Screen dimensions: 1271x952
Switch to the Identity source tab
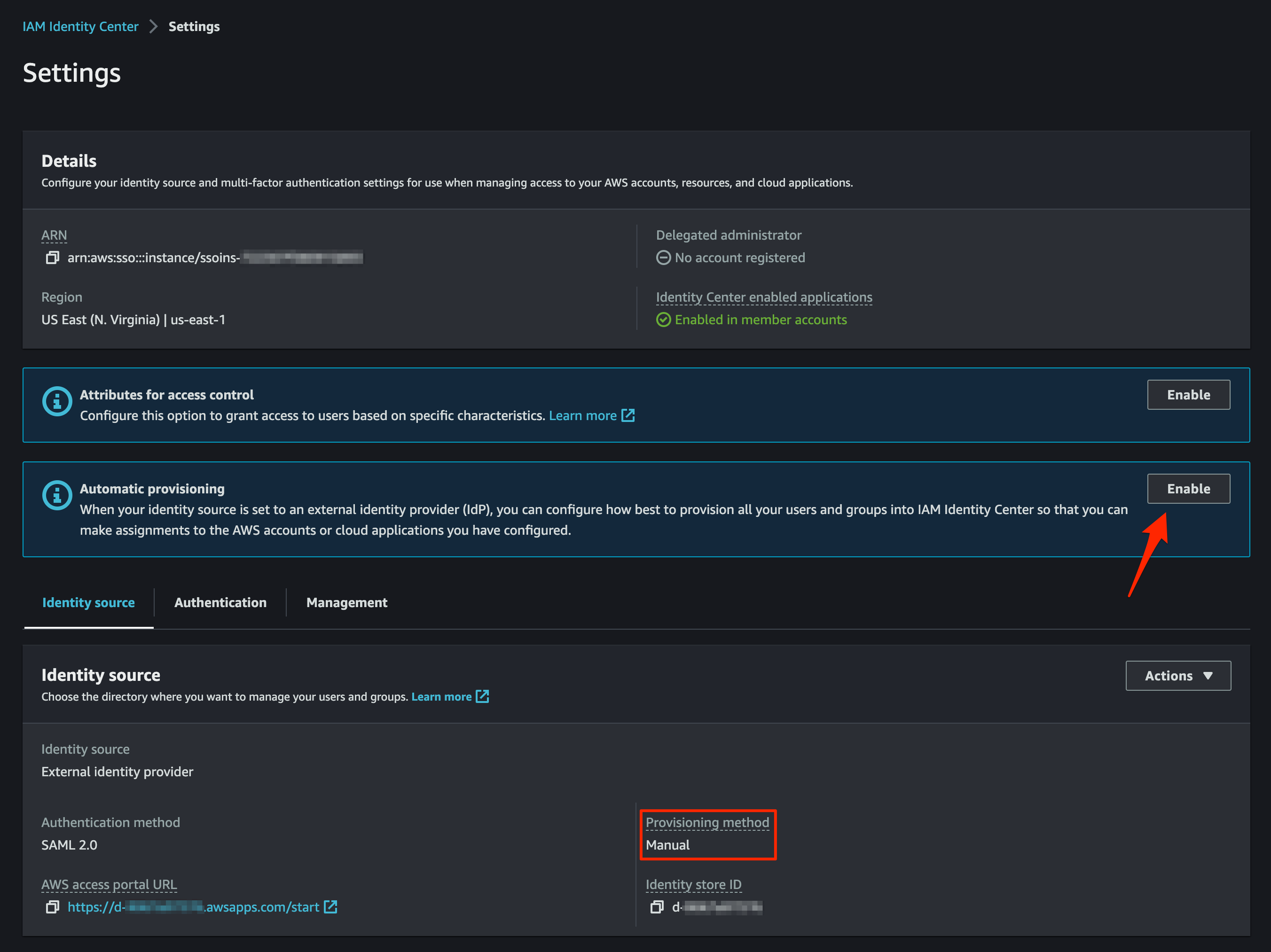pyautogui.click(x=88, y=602)
